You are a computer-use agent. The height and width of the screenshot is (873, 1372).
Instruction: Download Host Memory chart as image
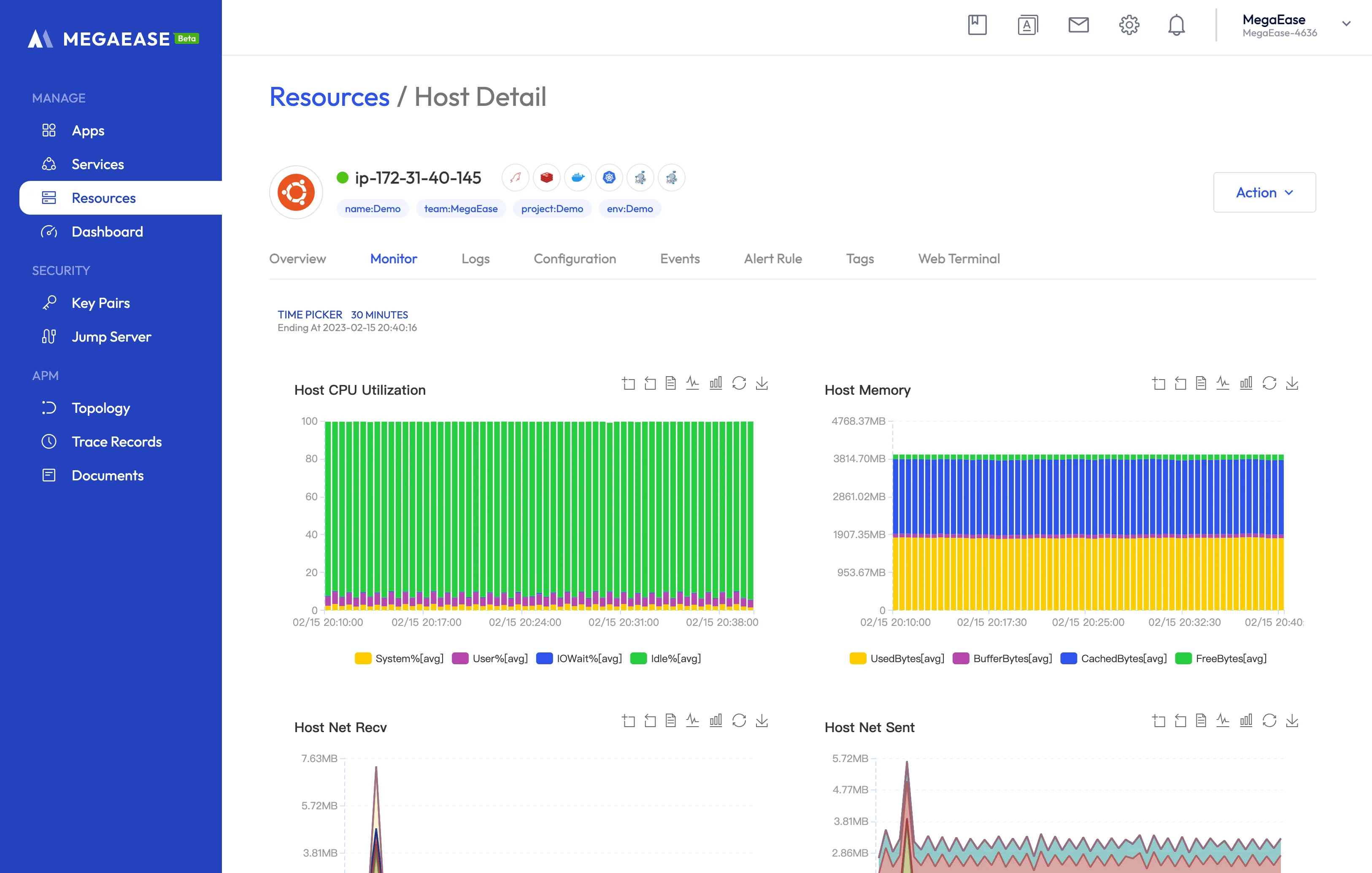pyautogui.click(x=1292, y=383)
